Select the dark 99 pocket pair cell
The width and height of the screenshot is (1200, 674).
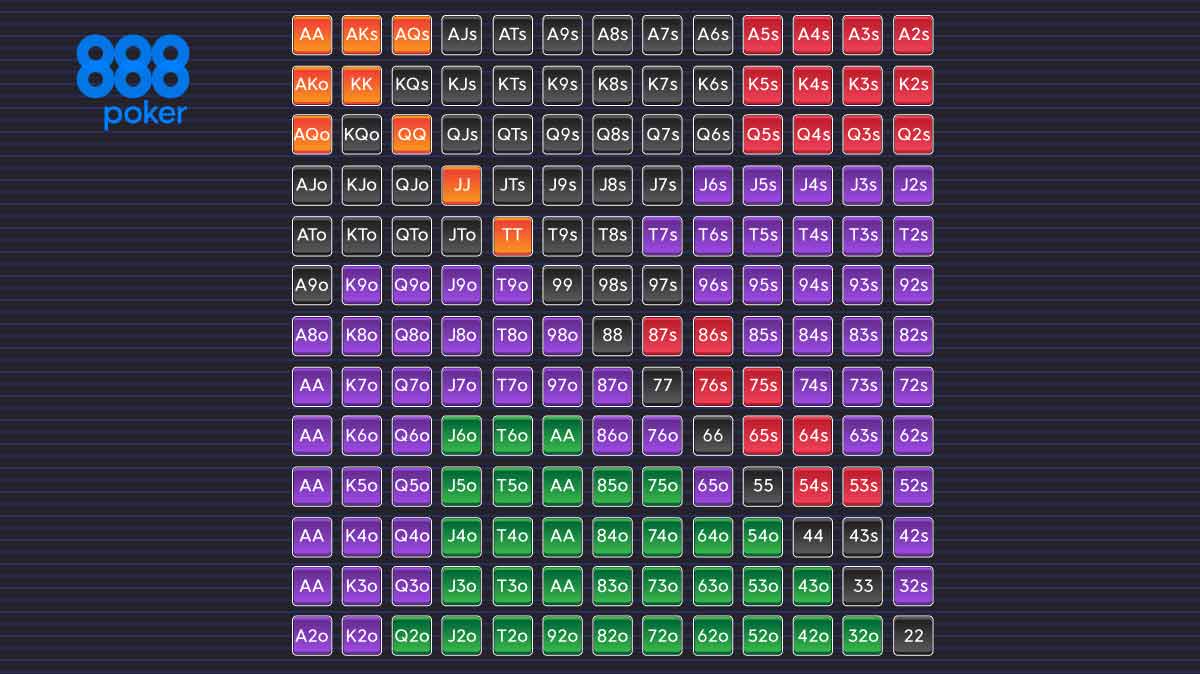[562, 285]
